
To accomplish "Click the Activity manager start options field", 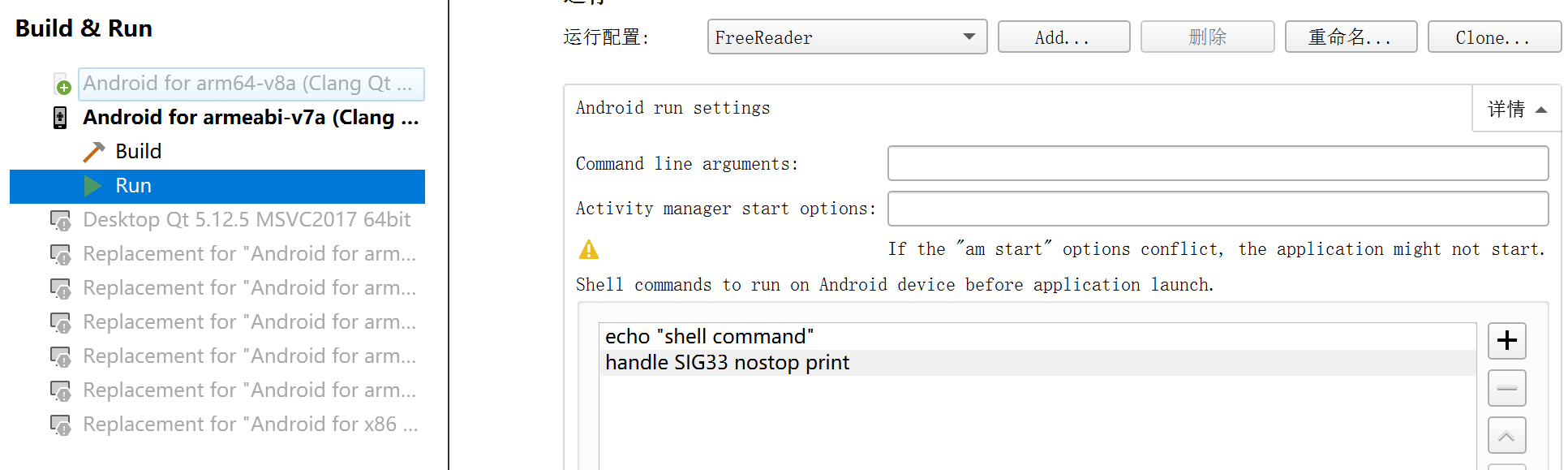I will [x=1217, y=209].
